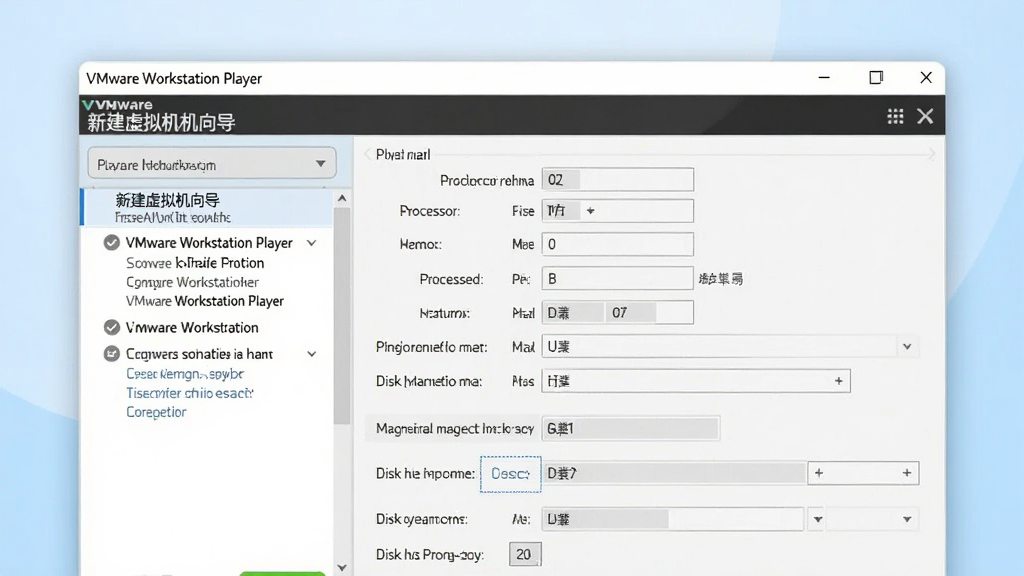This screenshot has width=1024, height=576.
Task: Click the Prodococ rehma input field
Action: (x=618, y=180)
